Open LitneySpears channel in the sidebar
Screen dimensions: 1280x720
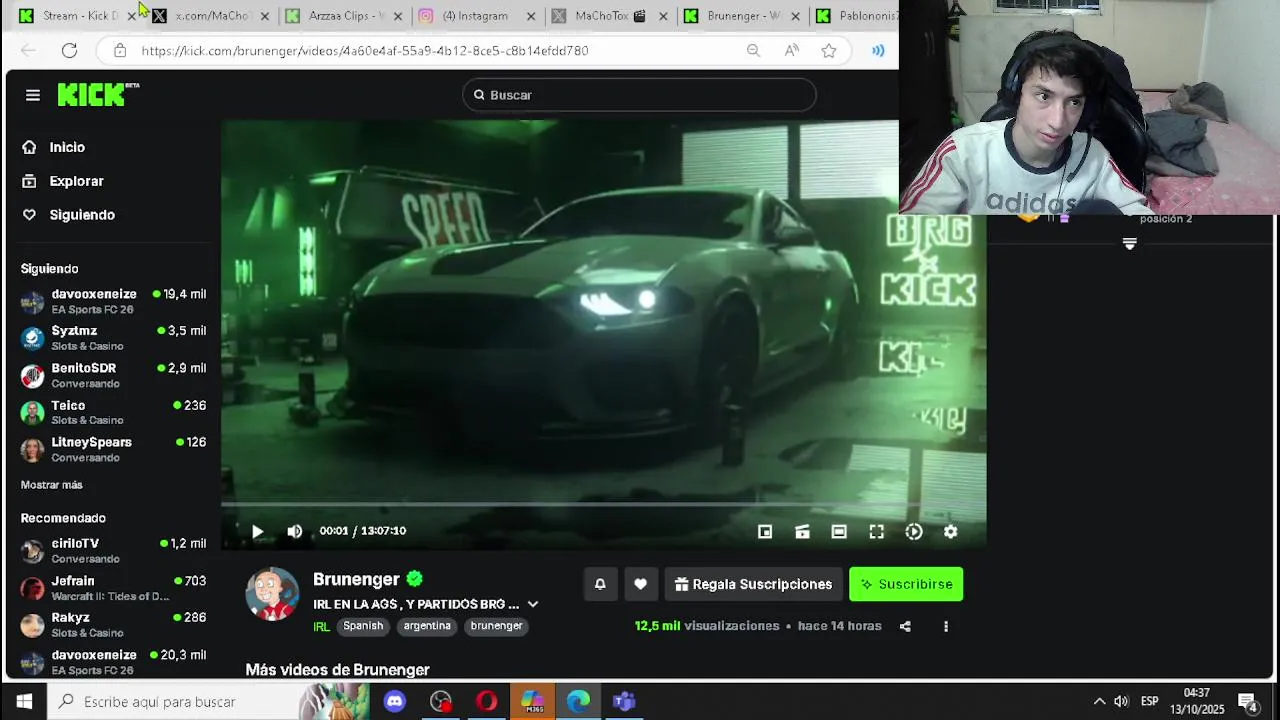point(114,449)
